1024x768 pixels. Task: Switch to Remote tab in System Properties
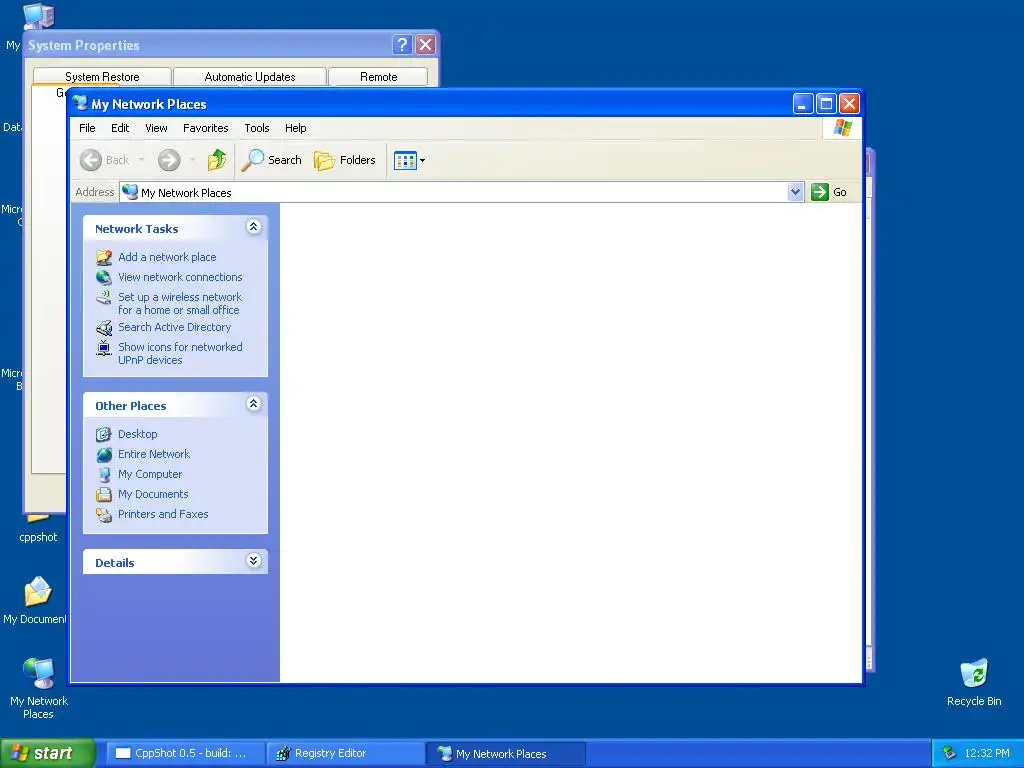(378, 76)
